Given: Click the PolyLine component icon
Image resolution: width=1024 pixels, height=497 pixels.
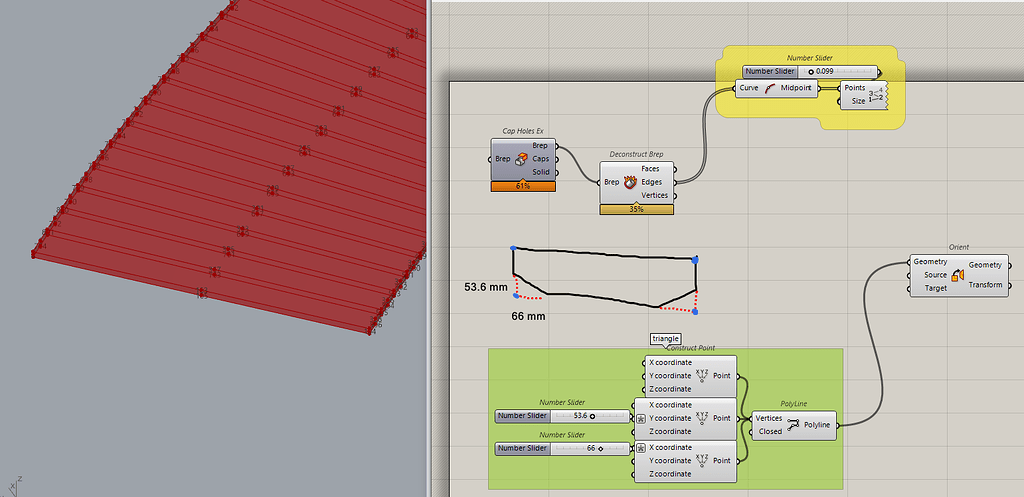Looking at the screenshot, I should point(793,425).
